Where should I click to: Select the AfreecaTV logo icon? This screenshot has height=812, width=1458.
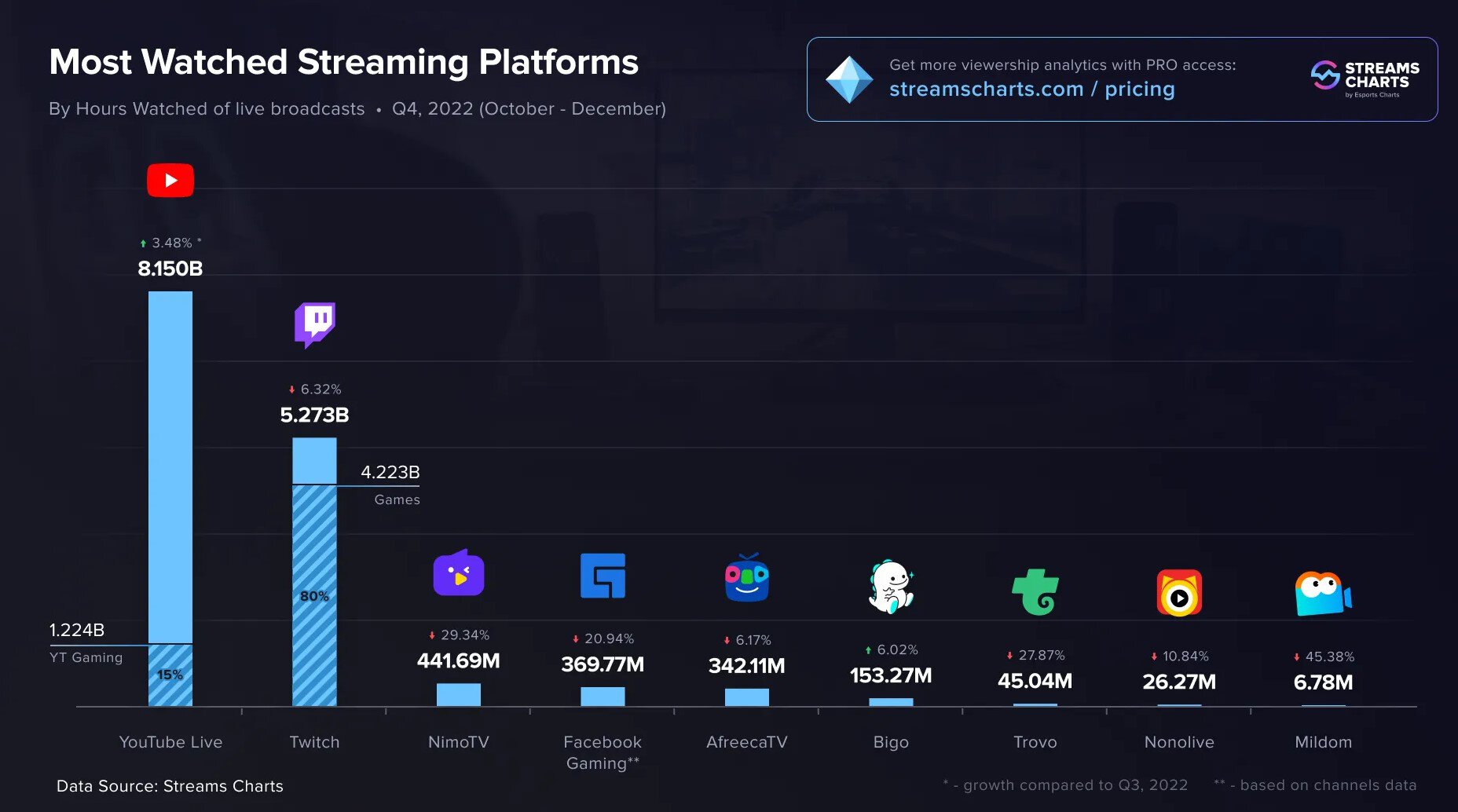pos(746,578)
